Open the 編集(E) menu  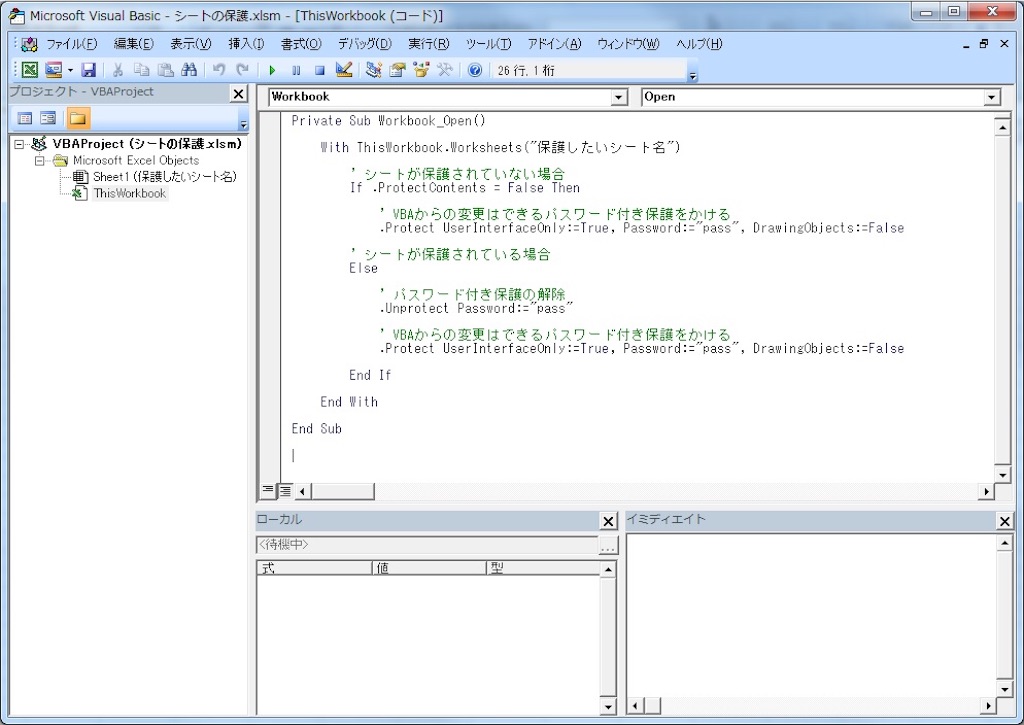coord(133,44)
